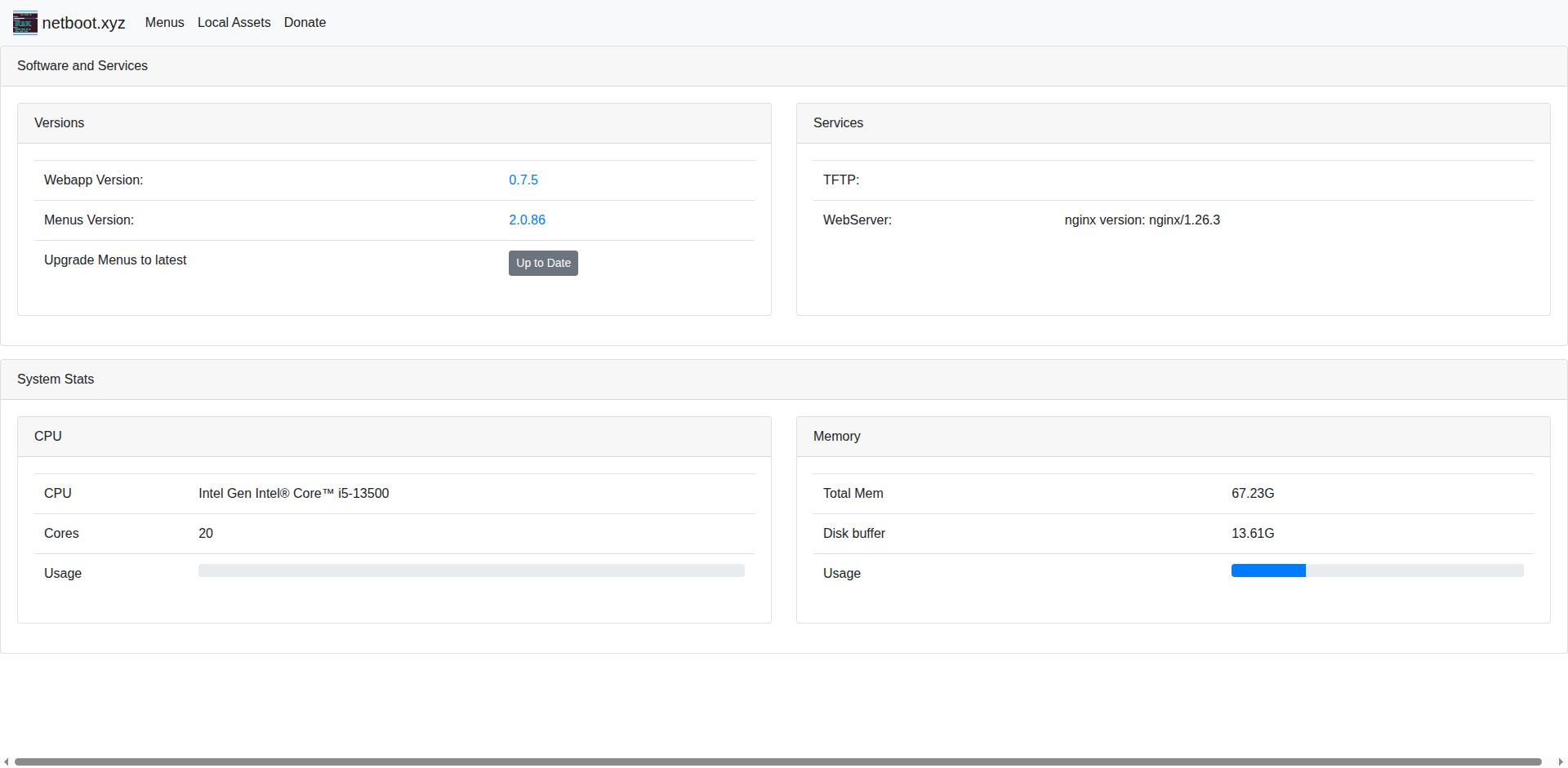The width and height of the screenshot is (1568, 768).
Task: Click the netboot.xyz logo icon
Action: coord(25,23)
